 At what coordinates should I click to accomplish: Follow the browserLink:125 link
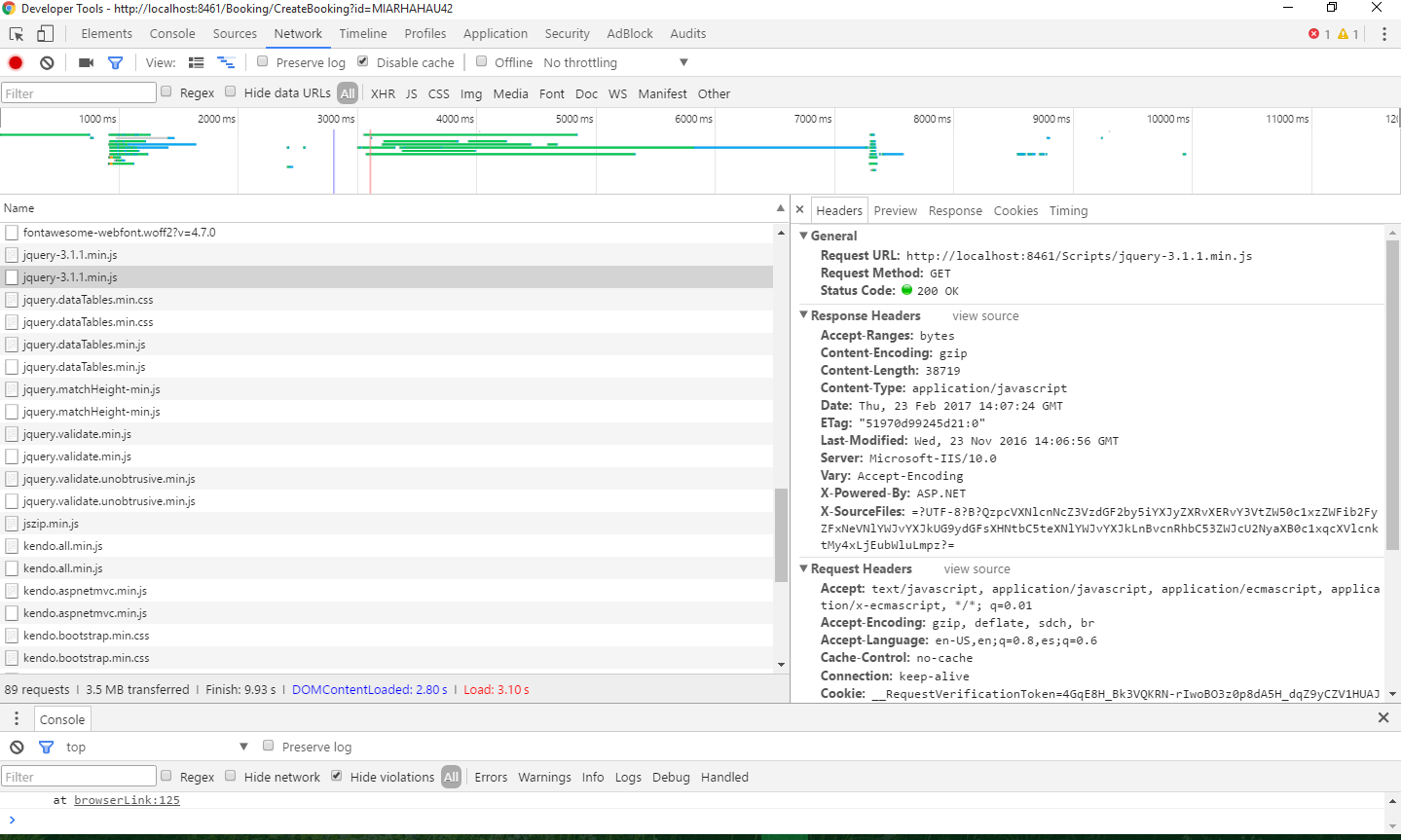(127, 800)
